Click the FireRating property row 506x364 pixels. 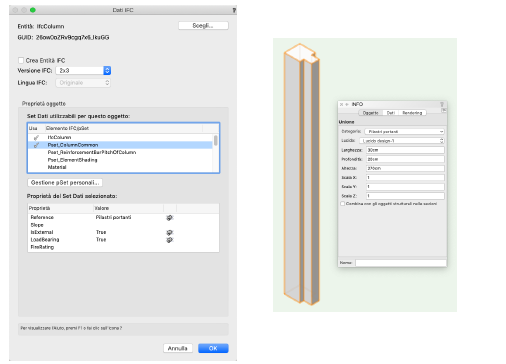[x=123, y=247]
